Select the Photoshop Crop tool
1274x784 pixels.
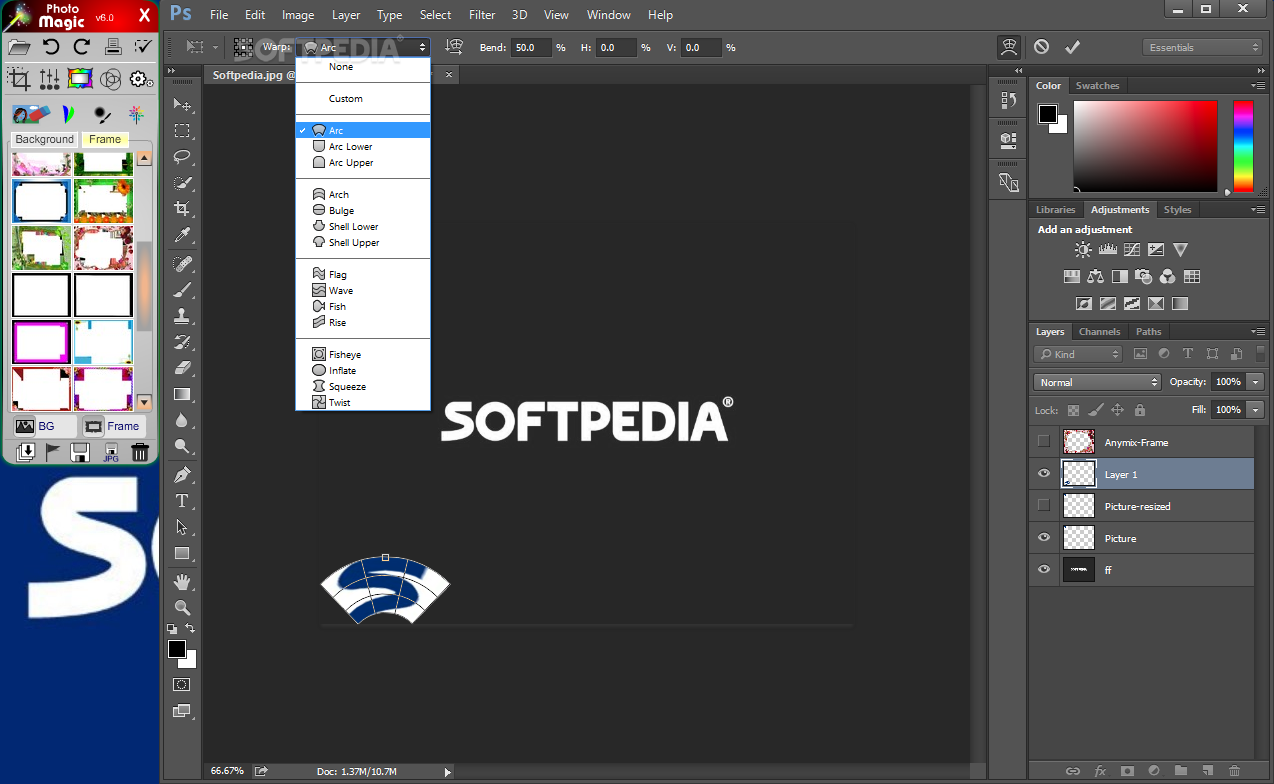(182, 209)
